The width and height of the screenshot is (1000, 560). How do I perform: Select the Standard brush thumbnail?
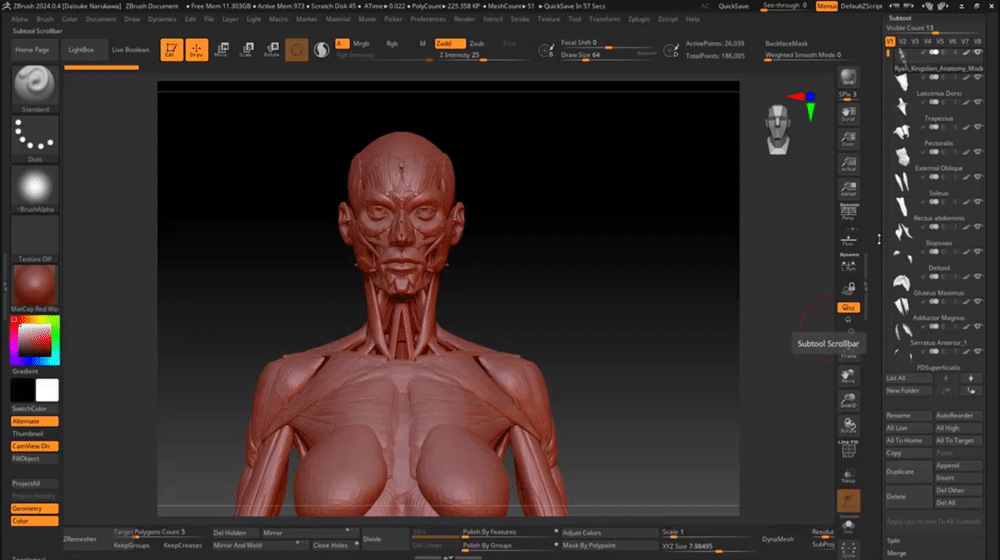(35, 84)
